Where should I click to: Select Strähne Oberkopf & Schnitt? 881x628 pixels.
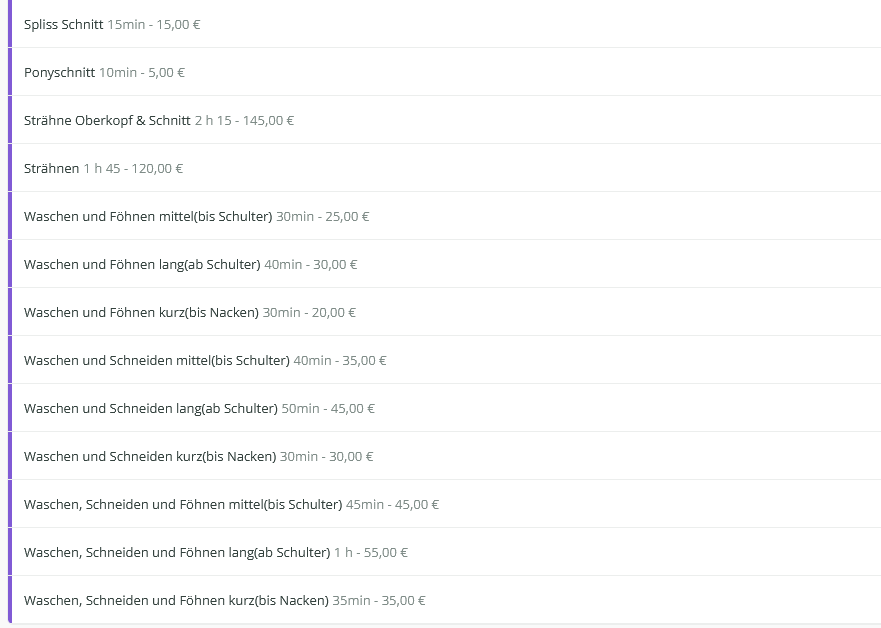[x=107, y=120]
